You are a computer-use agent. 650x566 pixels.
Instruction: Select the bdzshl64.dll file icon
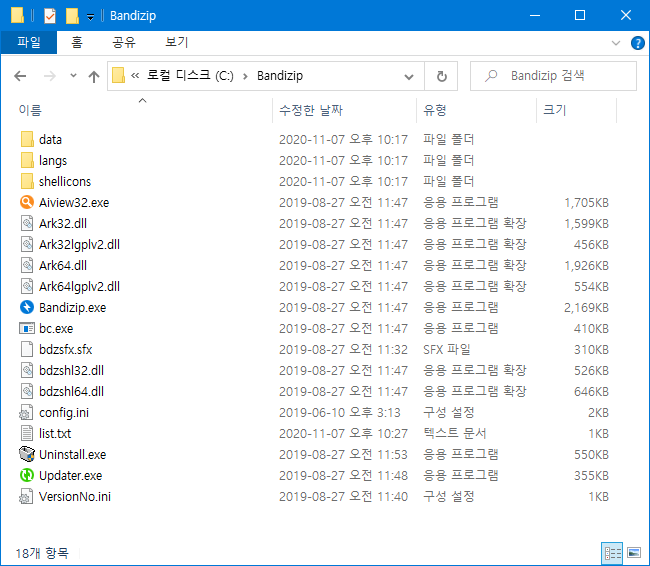[x=27, y=391]
